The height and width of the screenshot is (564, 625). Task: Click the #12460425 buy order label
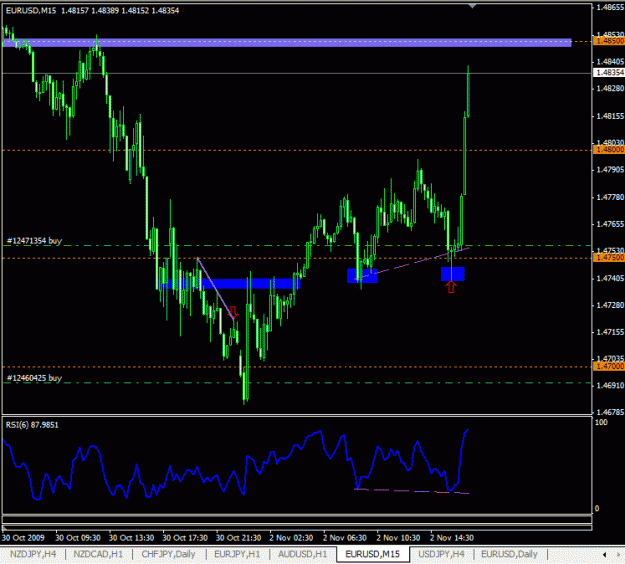click(34, 378)
